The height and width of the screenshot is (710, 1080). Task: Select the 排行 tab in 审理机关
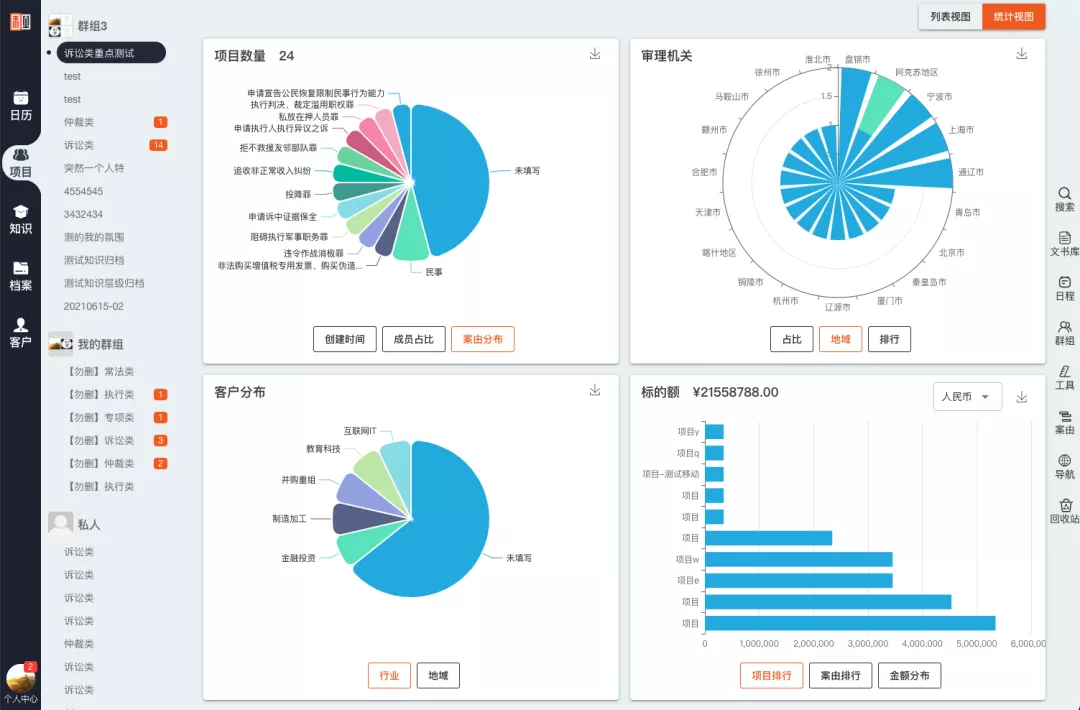point(889,339)
